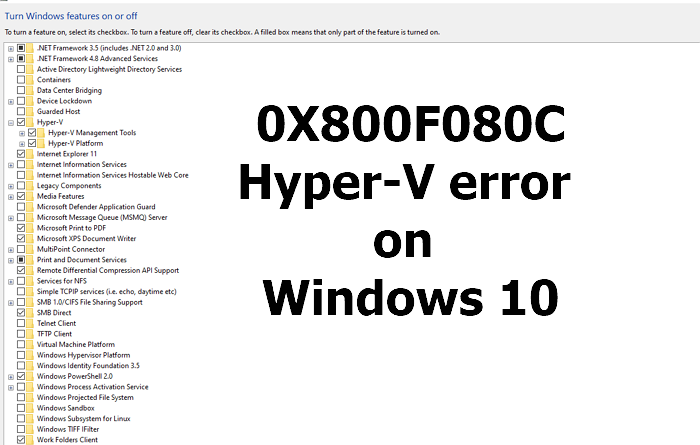700x445 pixels.
Task: Expand Internet Information Services node
Action: tap(11, 165)
